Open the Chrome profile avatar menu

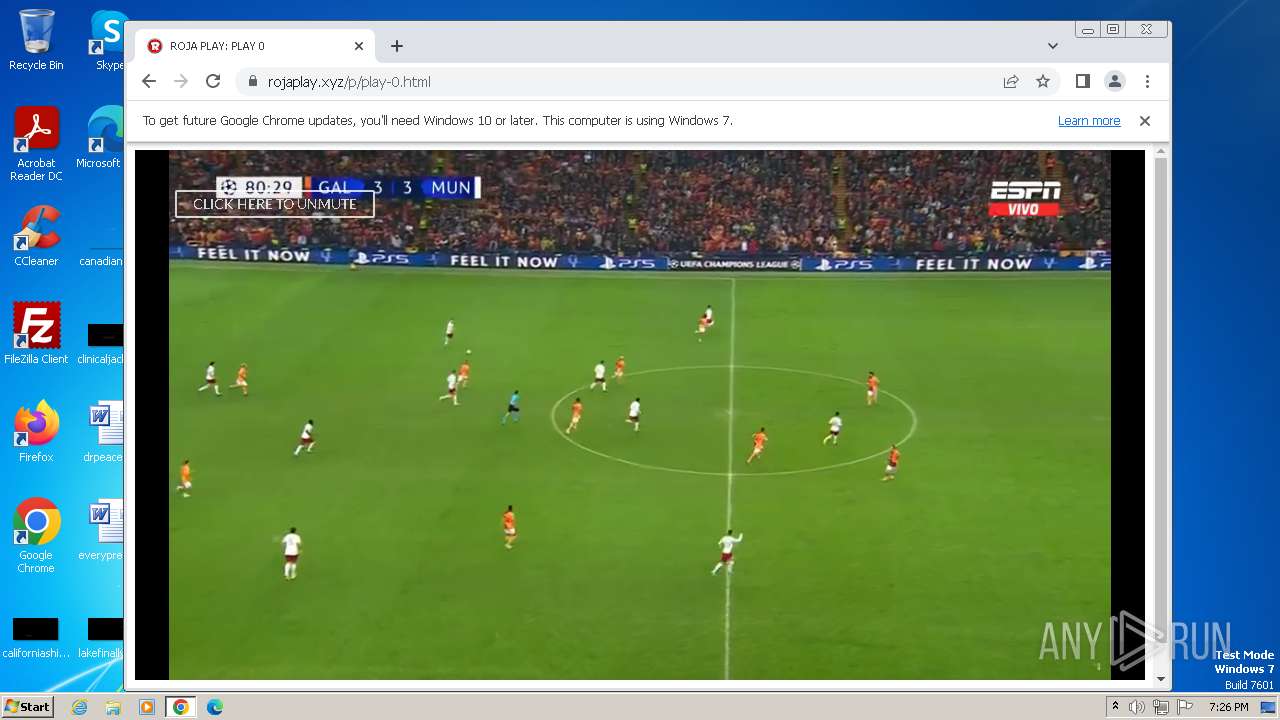(1115, 81)
